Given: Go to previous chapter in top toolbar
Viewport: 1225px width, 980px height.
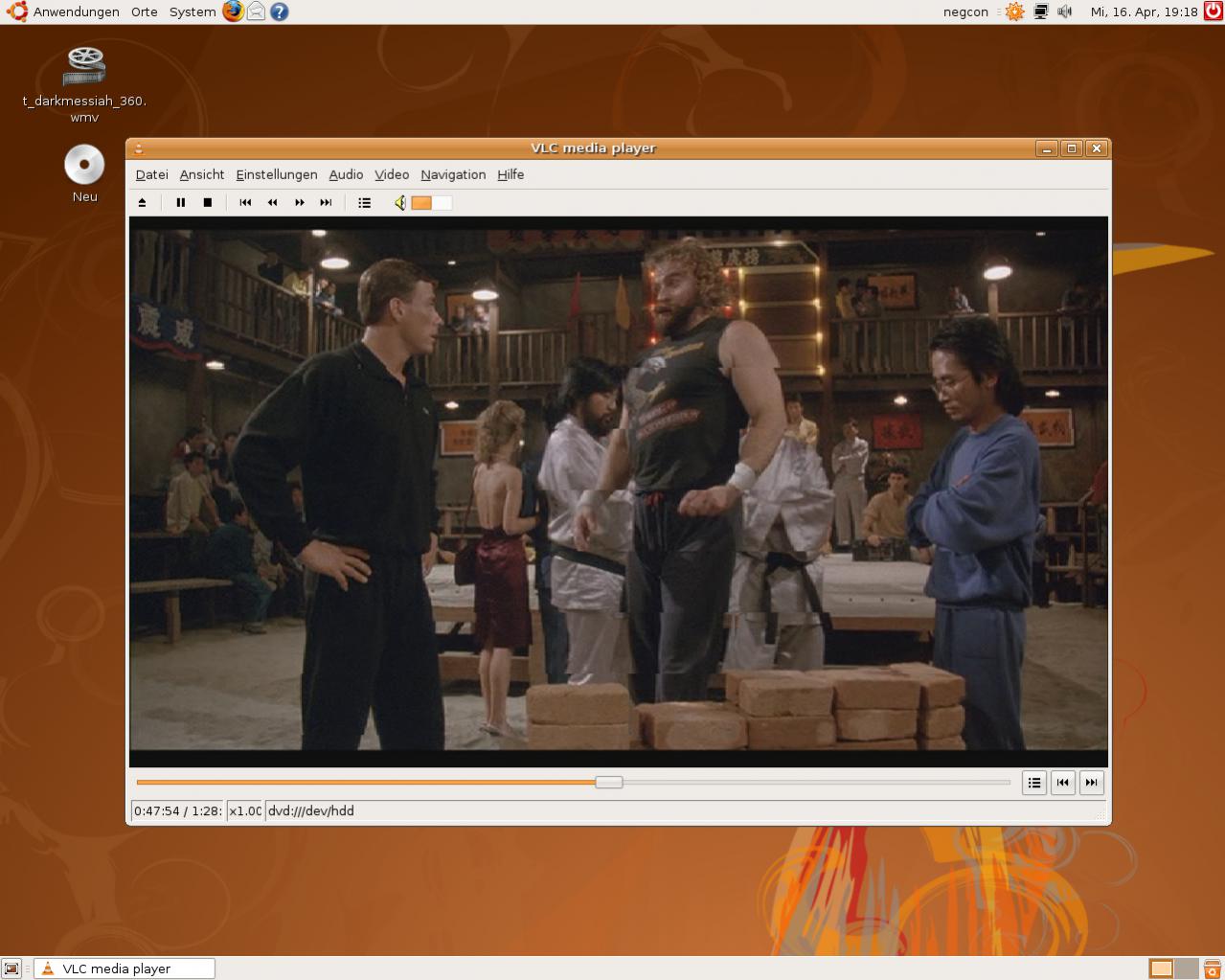Looking at the screenshot, I should (x=245, y=202).
